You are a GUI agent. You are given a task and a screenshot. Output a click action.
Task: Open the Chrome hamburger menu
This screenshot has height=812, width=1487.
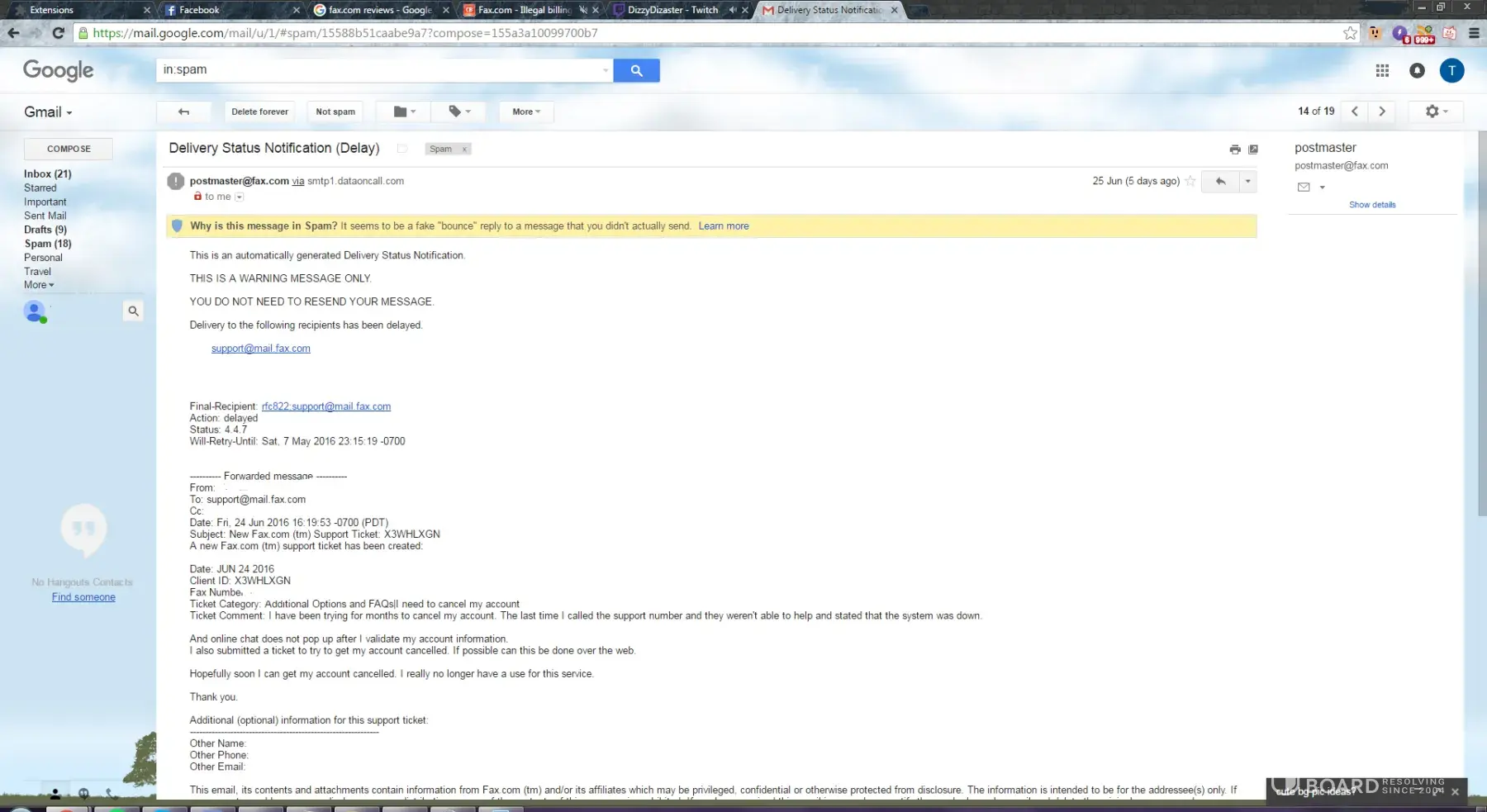(x=1474, y=33)
